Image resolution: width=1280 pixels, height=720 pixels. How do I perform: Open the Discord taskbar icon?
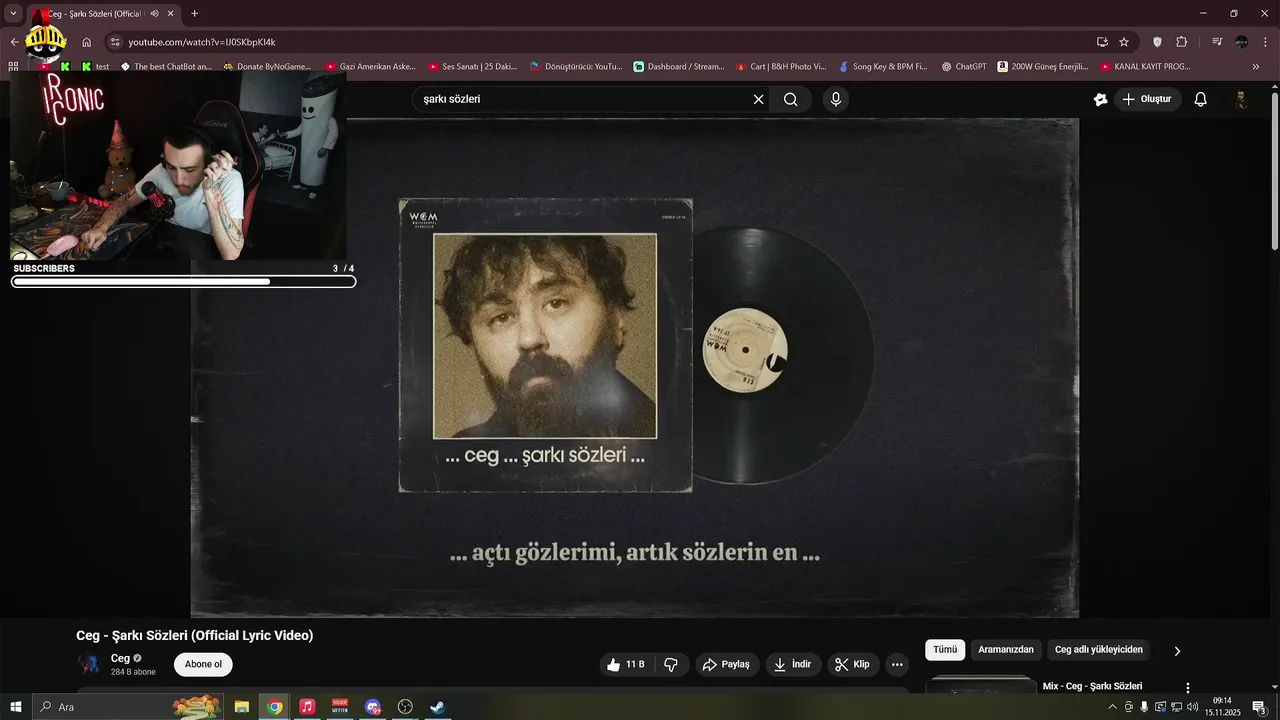tap(373, 707)
